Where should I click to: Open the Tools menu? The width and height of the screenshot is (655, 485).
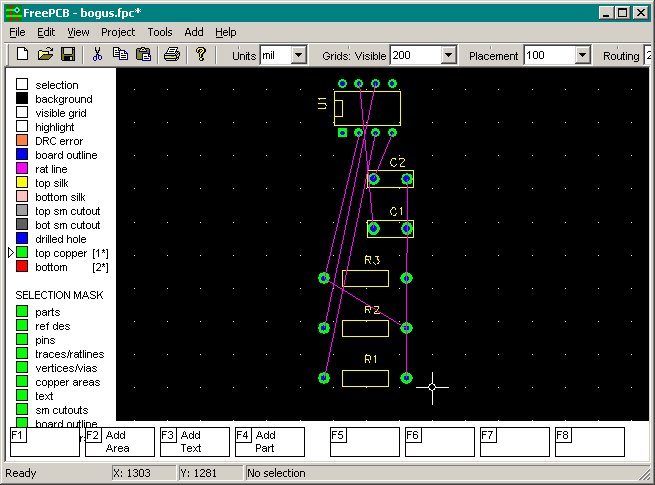click(x=160, y=32)
